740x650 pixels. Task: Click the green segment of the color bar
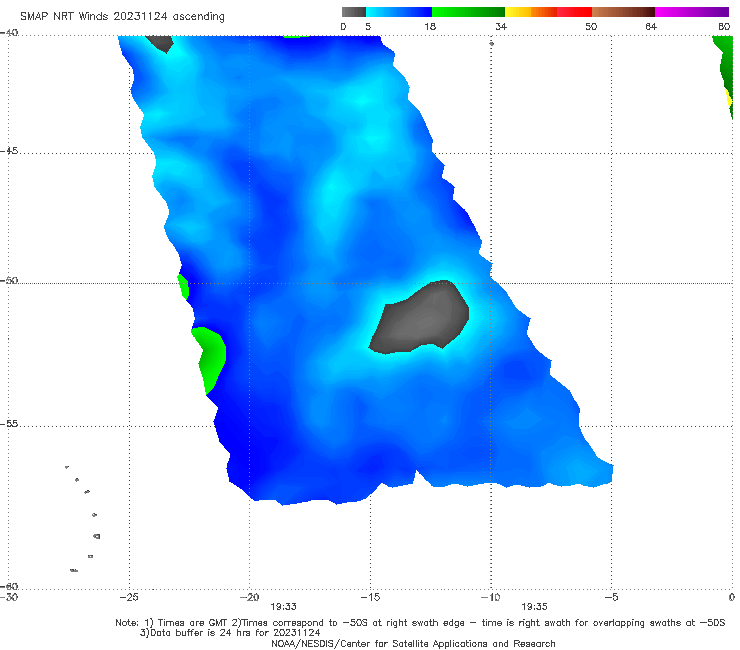[468, 12]
